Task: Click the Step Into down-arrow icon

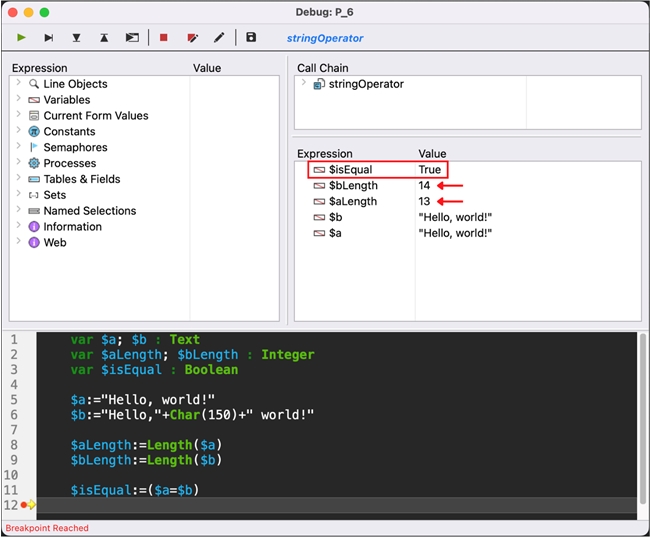Action: (76, 38)
